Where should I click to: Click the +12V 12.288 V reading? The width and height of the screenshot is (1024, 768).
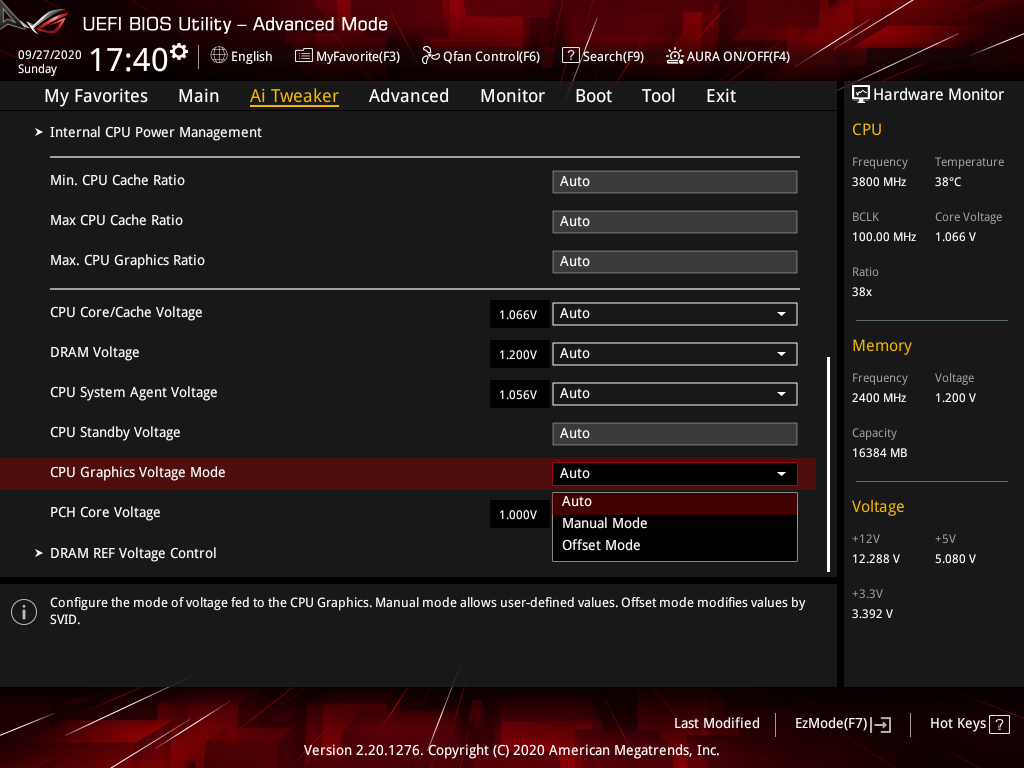[876, 558]
